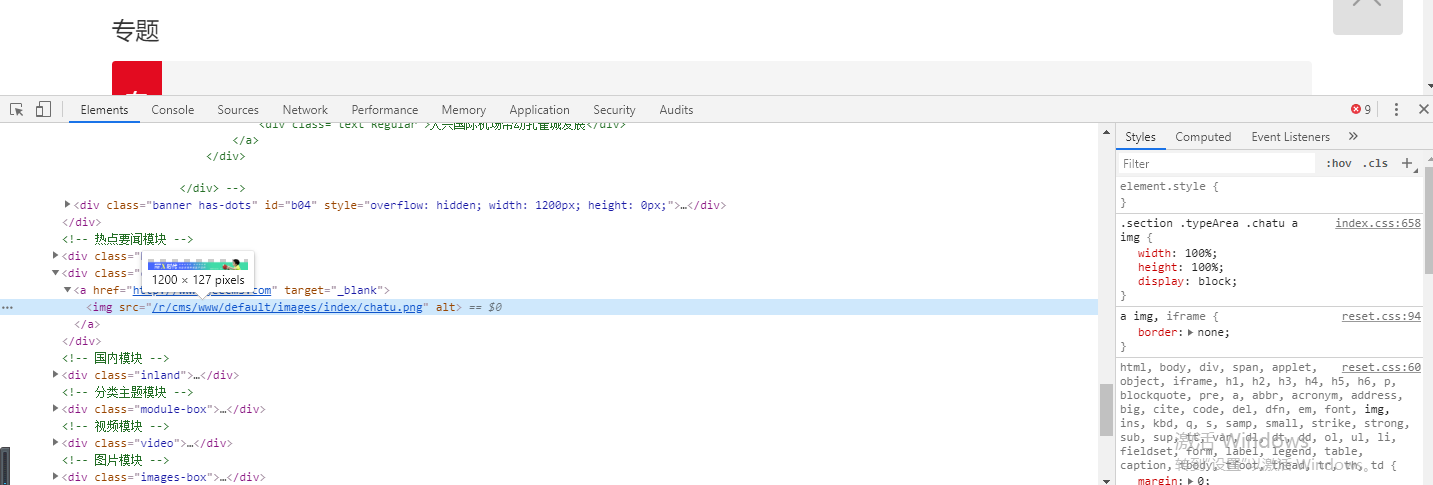
Task: Expand the banner has-dots div node
Action: point(68,205)
